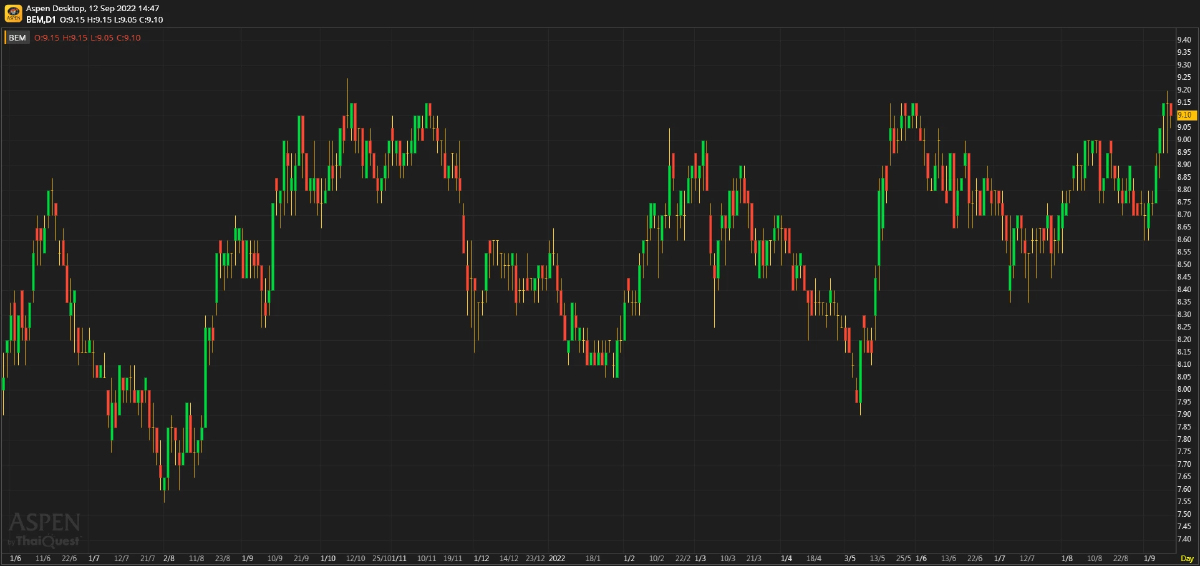The height and width of the screenshot is (566, 1200).
Task: Click the 8.50 price on the price axis
Action: (1184, 264)
